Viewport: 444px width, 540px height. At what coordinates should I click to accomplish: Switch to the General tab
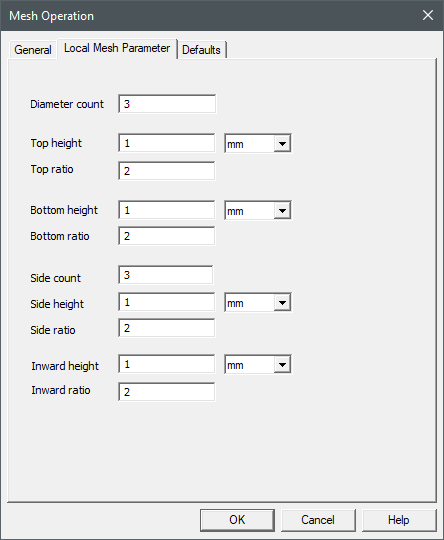click(x=33, y=50)
